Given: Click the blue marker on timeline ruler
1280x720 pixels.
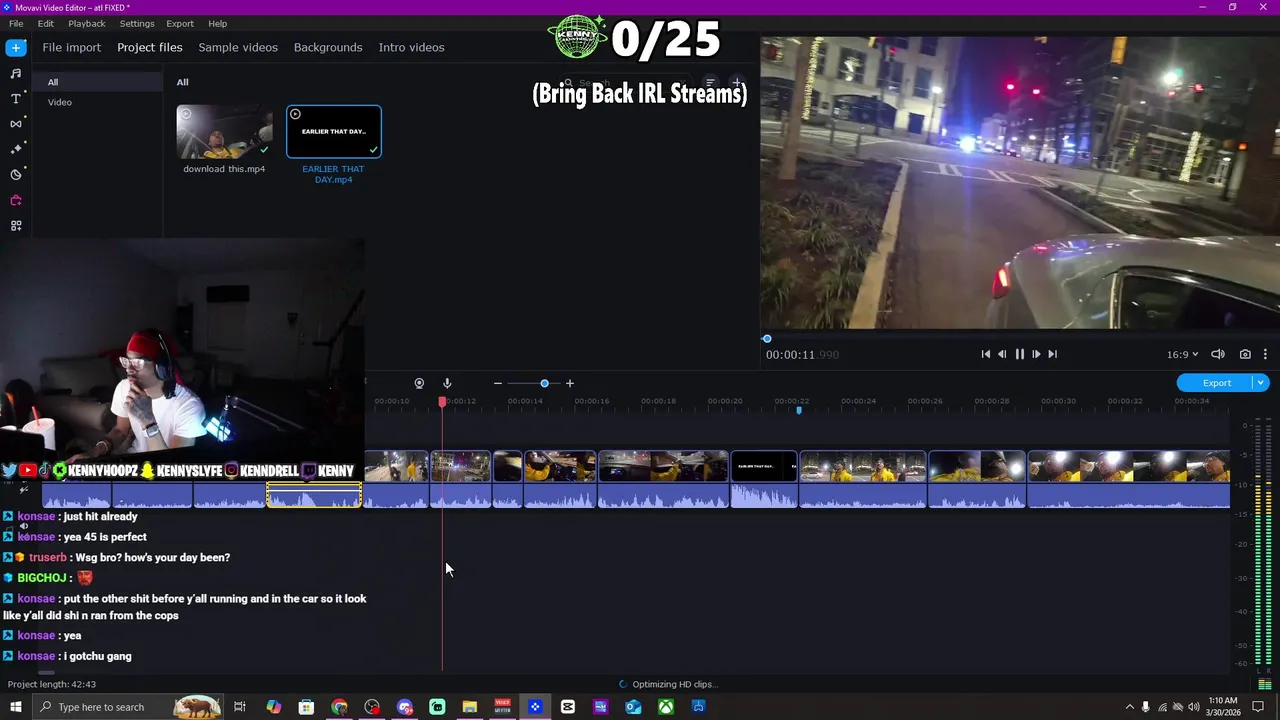Looking at the screenshot, I should 798,410.
